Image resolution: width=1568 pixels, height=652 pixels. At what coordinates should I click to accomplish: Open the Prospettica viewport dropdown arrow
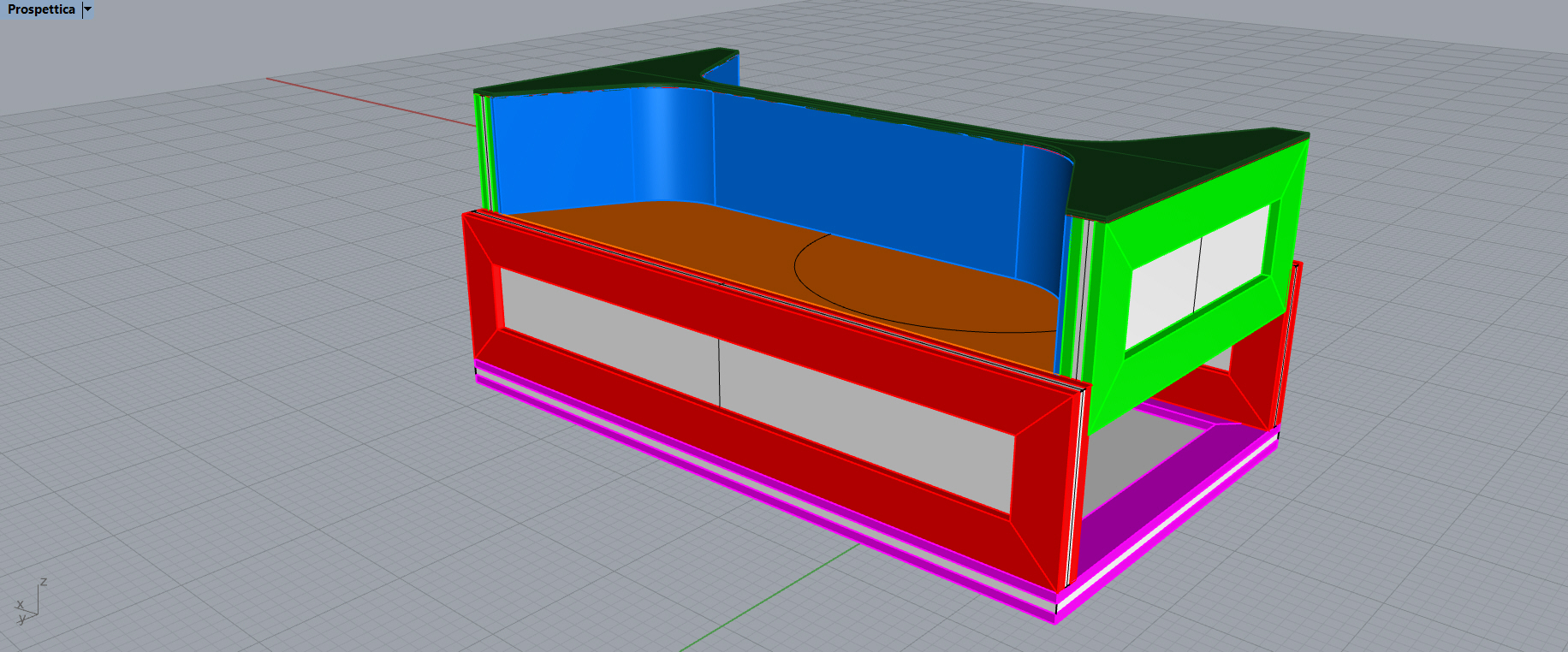tap(87, 9)
